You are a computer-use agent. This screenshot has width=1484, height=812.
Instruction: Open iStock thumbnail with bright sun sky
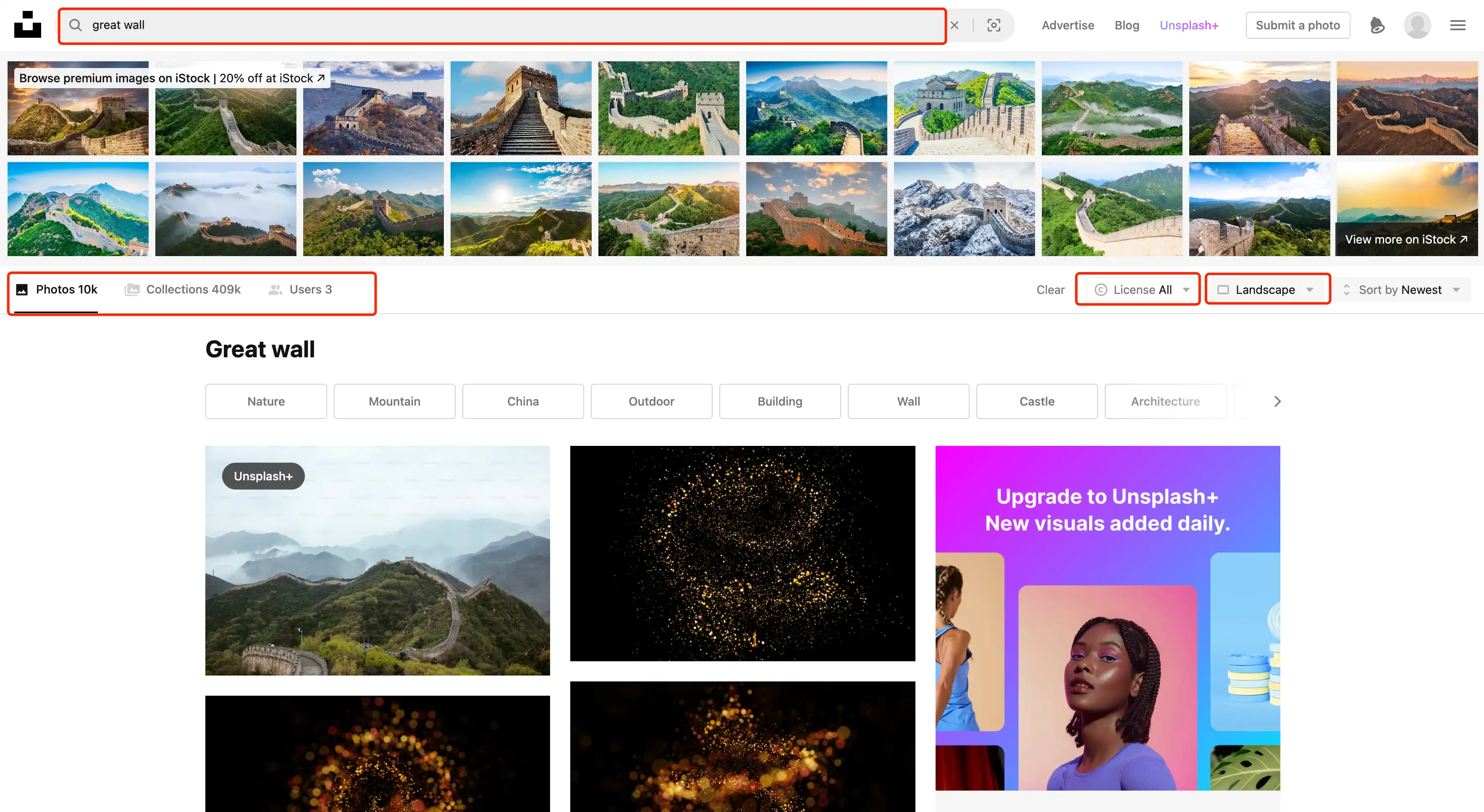tap(521, 209)
